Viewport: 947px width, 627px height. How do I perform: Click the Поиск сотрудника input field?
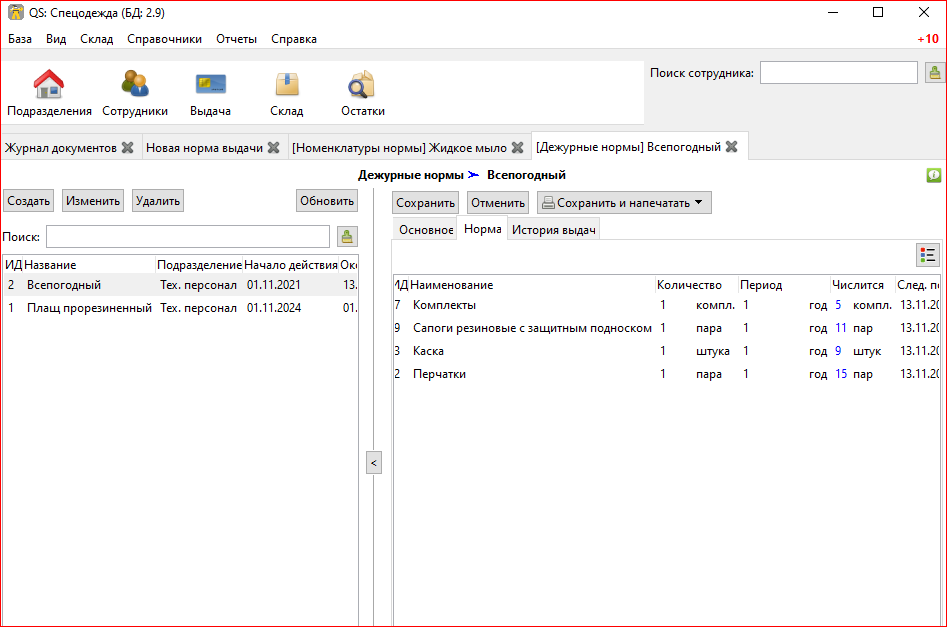point(837,73)
